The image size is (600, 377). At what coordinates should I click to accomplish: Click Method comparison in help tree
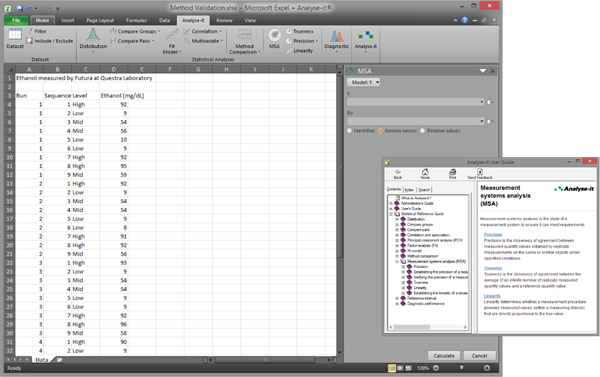pos(422,256)
